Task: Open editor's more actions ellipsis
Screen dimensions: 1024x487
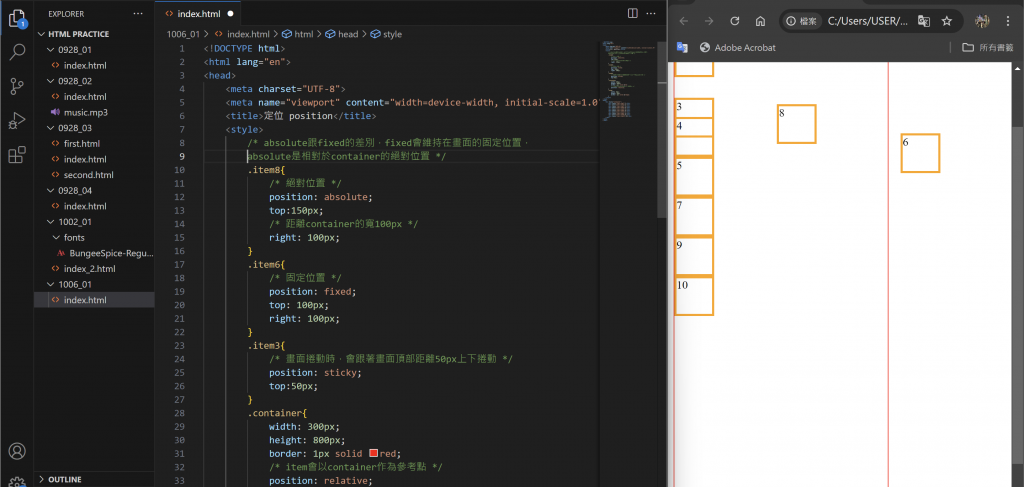Action: pyautogui.click(x=653, y=13)
